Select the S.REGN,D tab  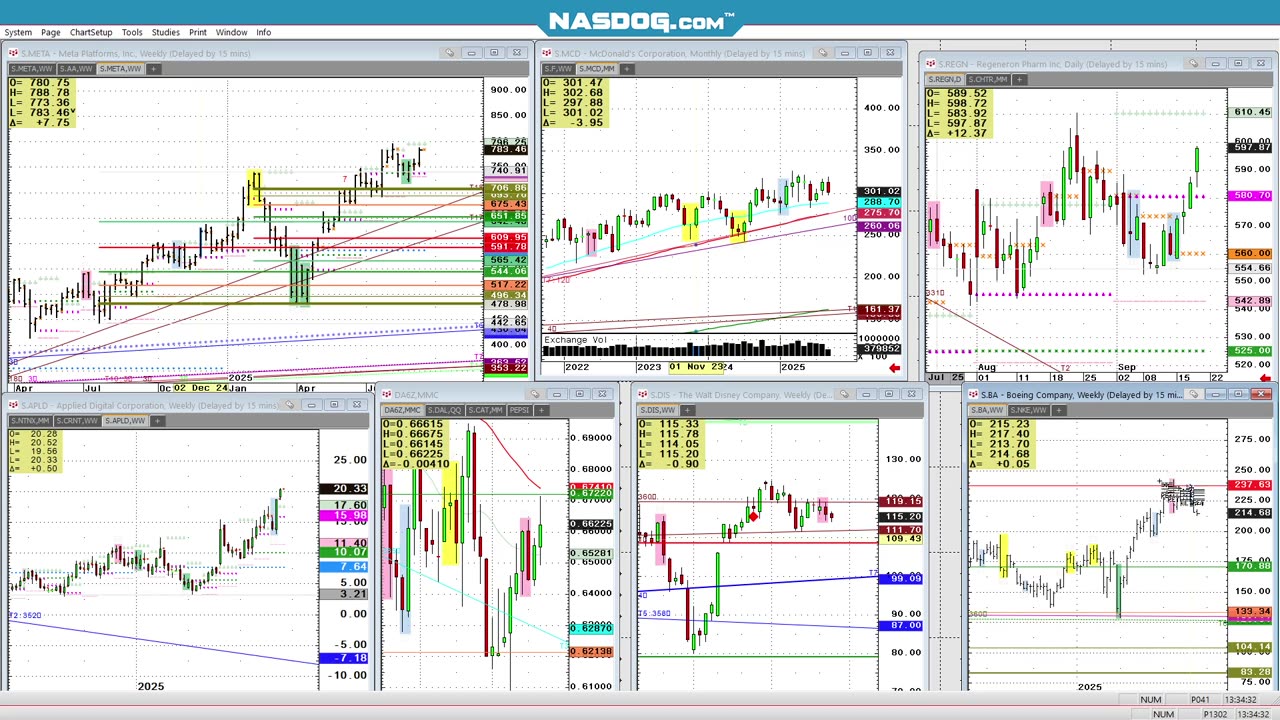tap(945, 80)
